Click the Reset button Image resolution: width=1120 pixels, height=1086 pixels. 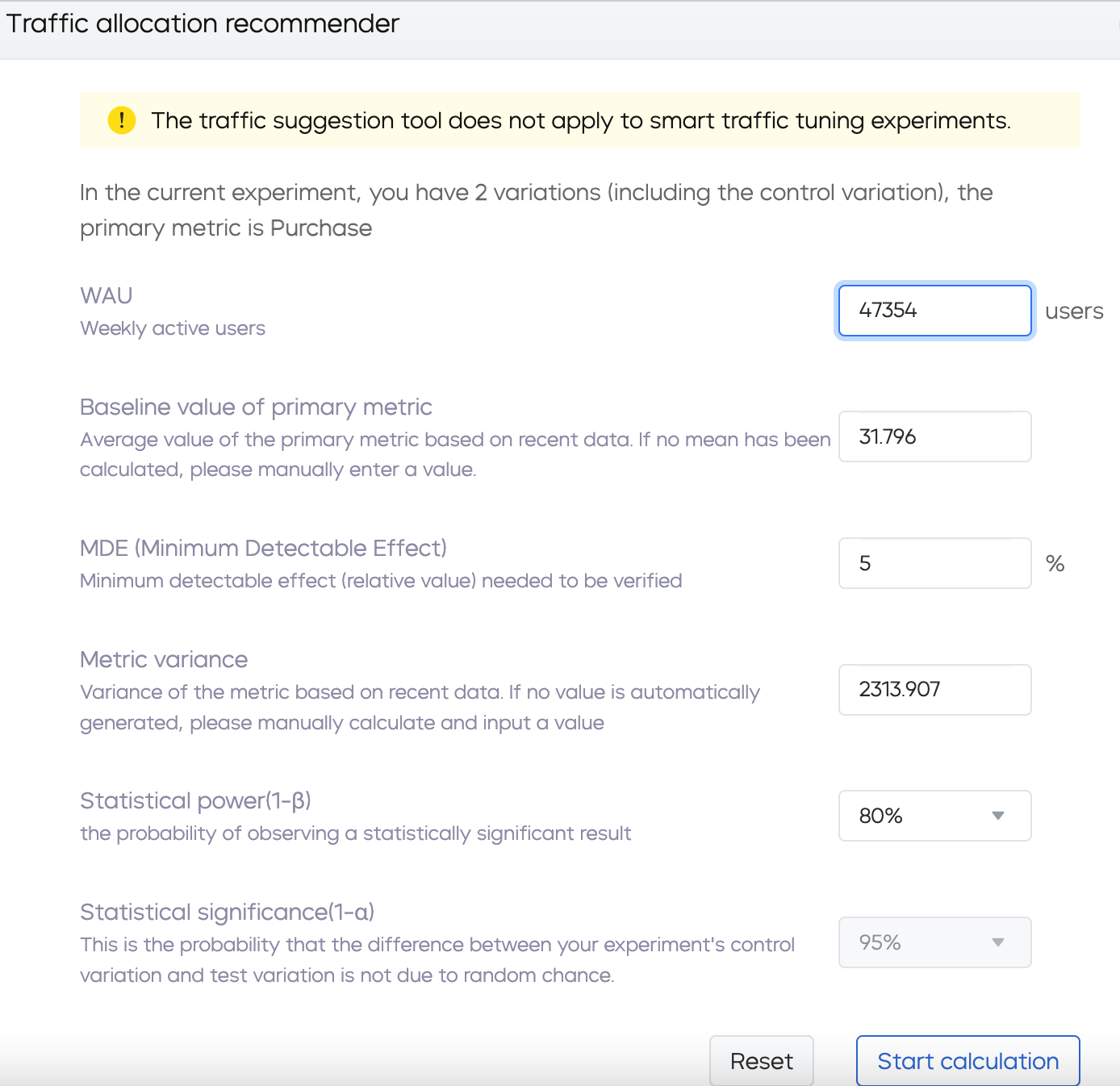pyautogui.click(x=762, y=1061)
